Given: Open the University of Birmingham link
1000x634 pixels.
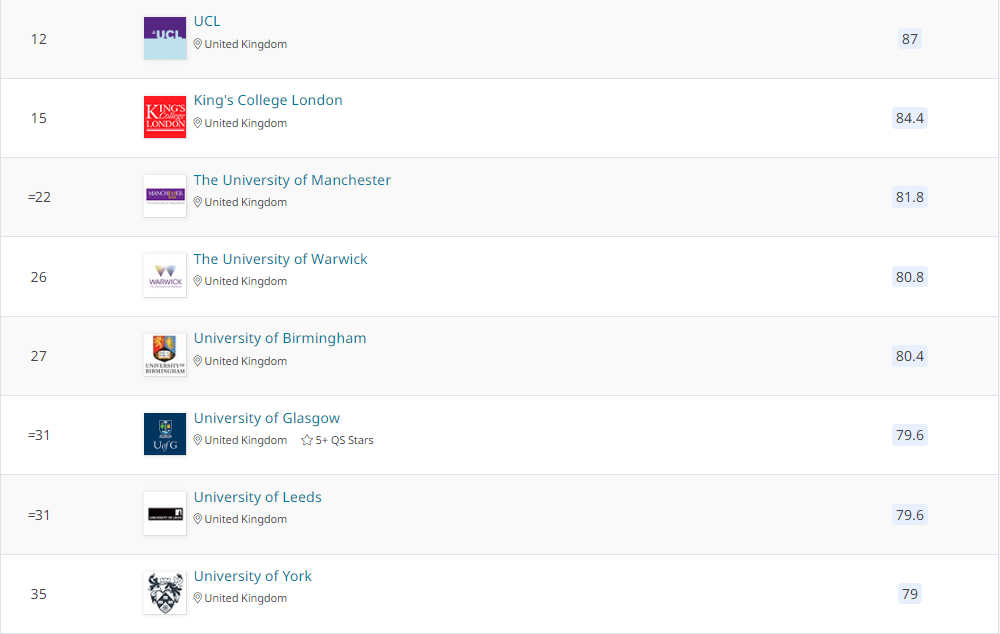Looking at the screenshot, I should coord(280,338).
